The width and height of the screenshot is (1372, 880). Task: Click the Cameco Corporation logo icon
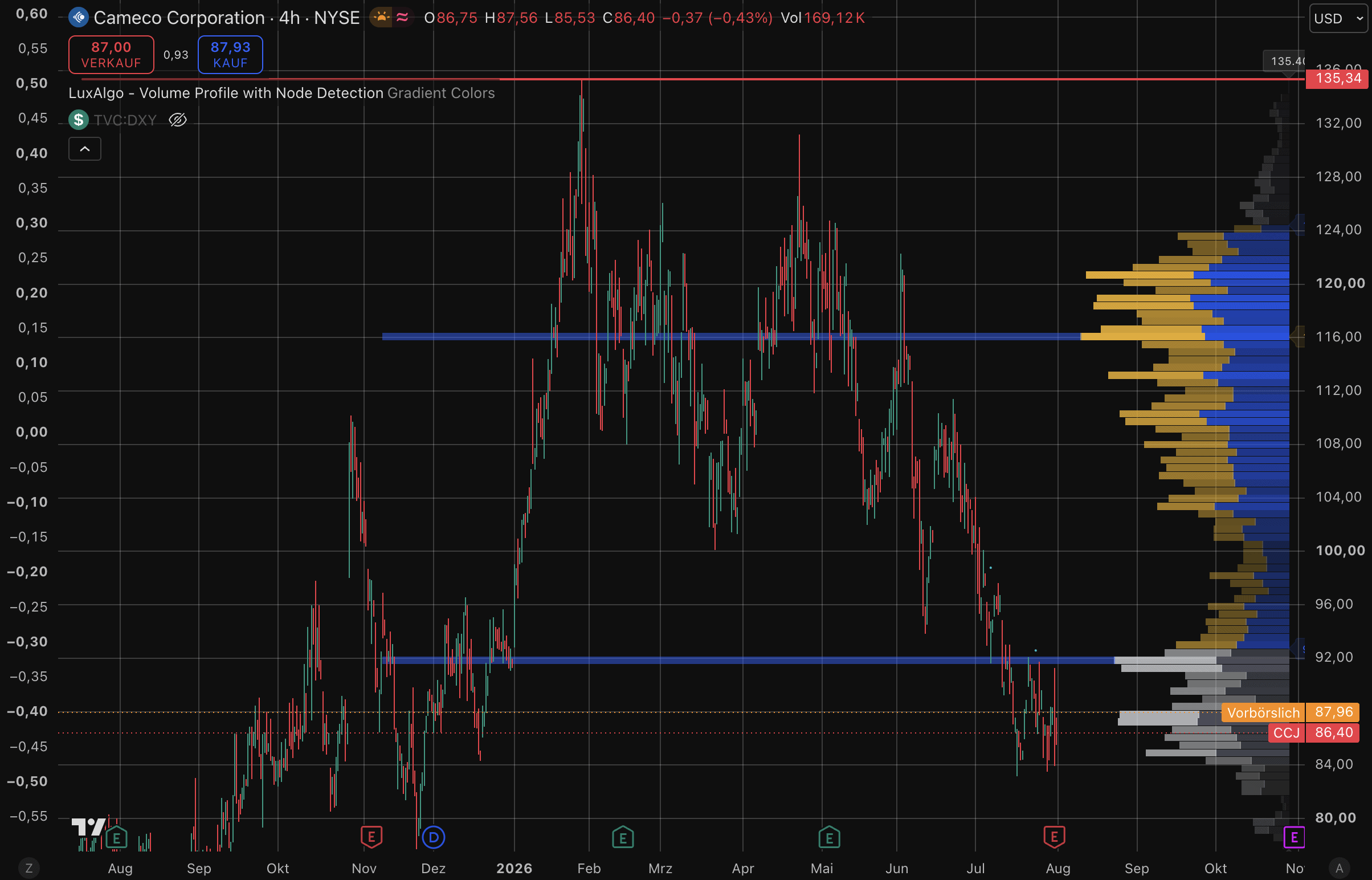point(78,18)
